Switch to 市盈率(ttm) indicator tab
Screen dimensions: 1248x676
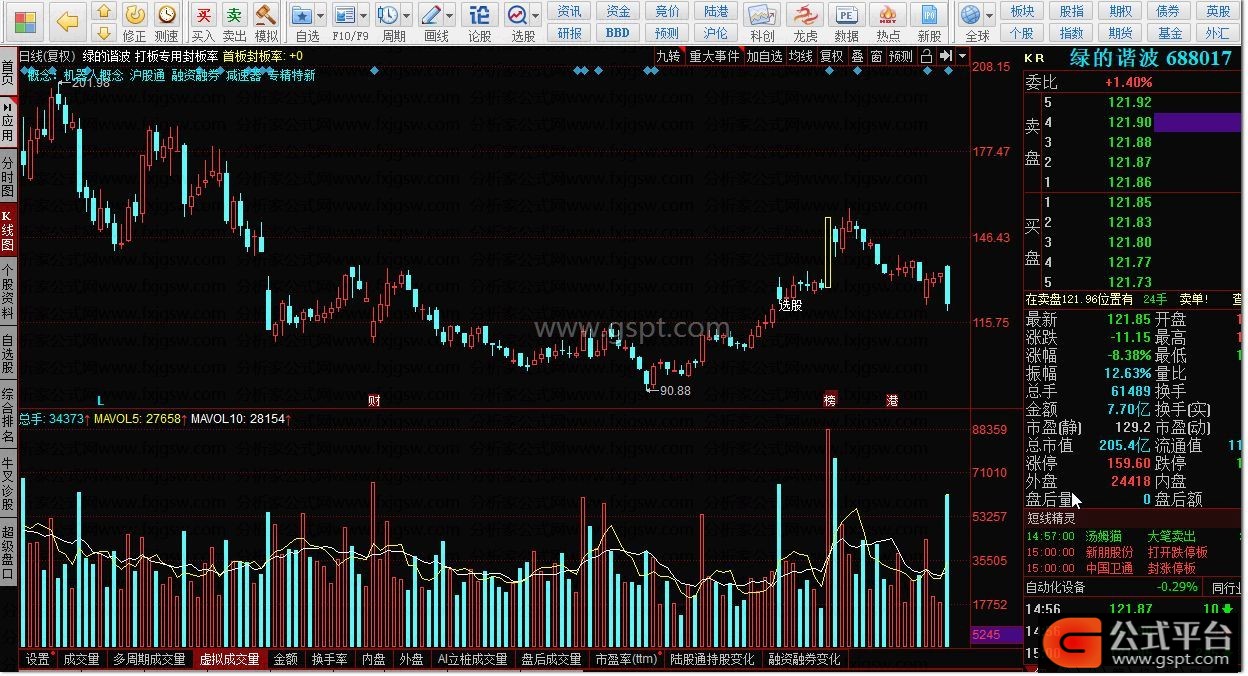click(626, 659)
